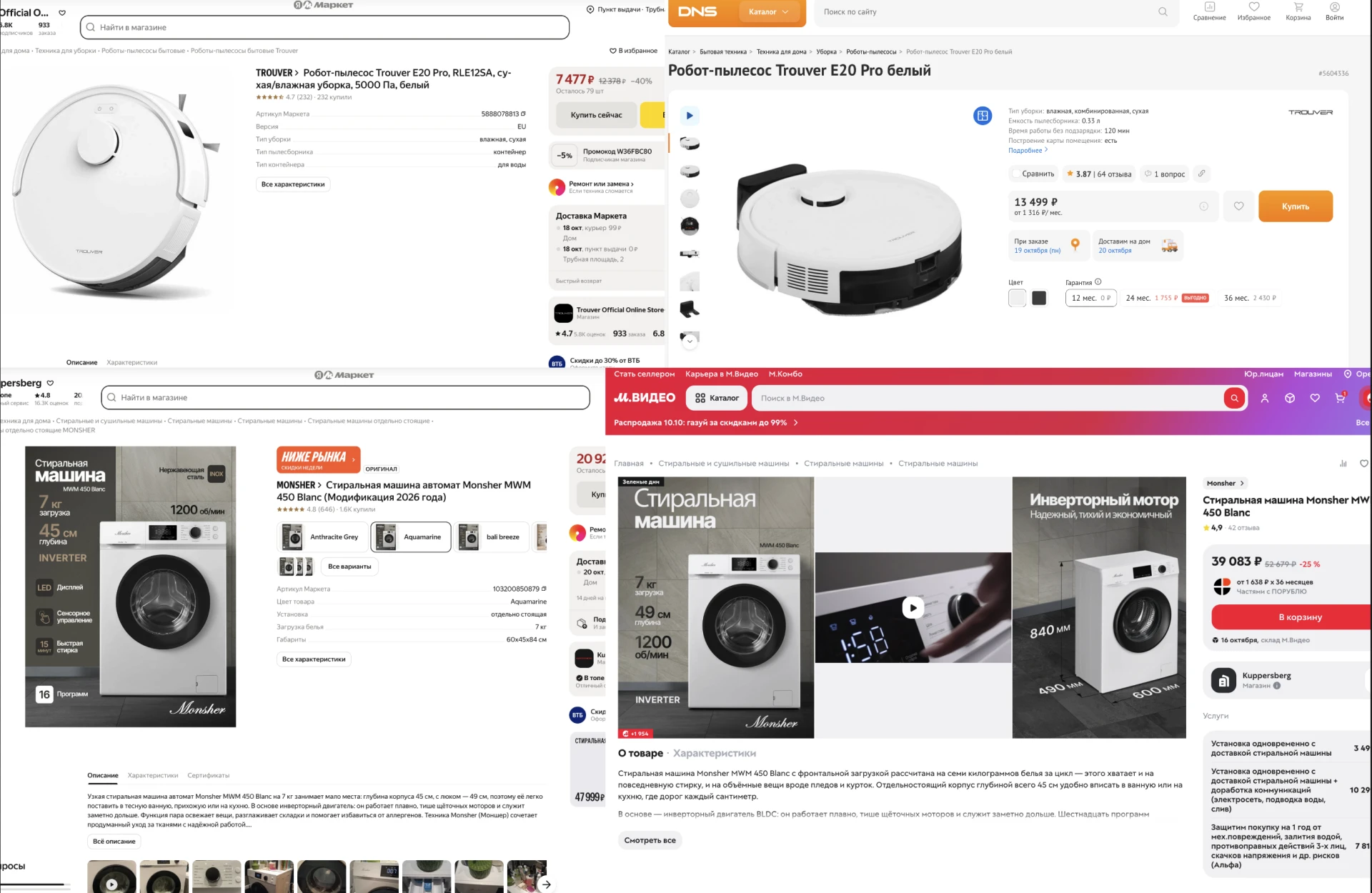1372x893 pixels.
Task: Select black color swatch on DNS
Action: (x=1039, y=298)
